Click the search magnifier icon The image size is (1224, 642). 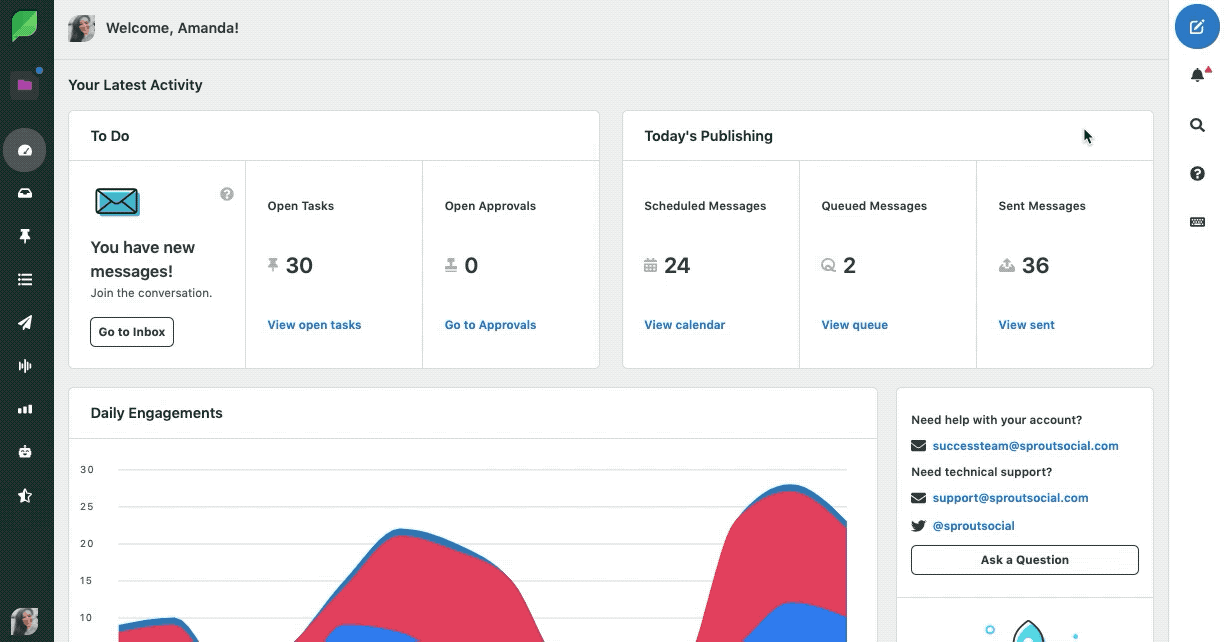click(x=1197, y=125)
